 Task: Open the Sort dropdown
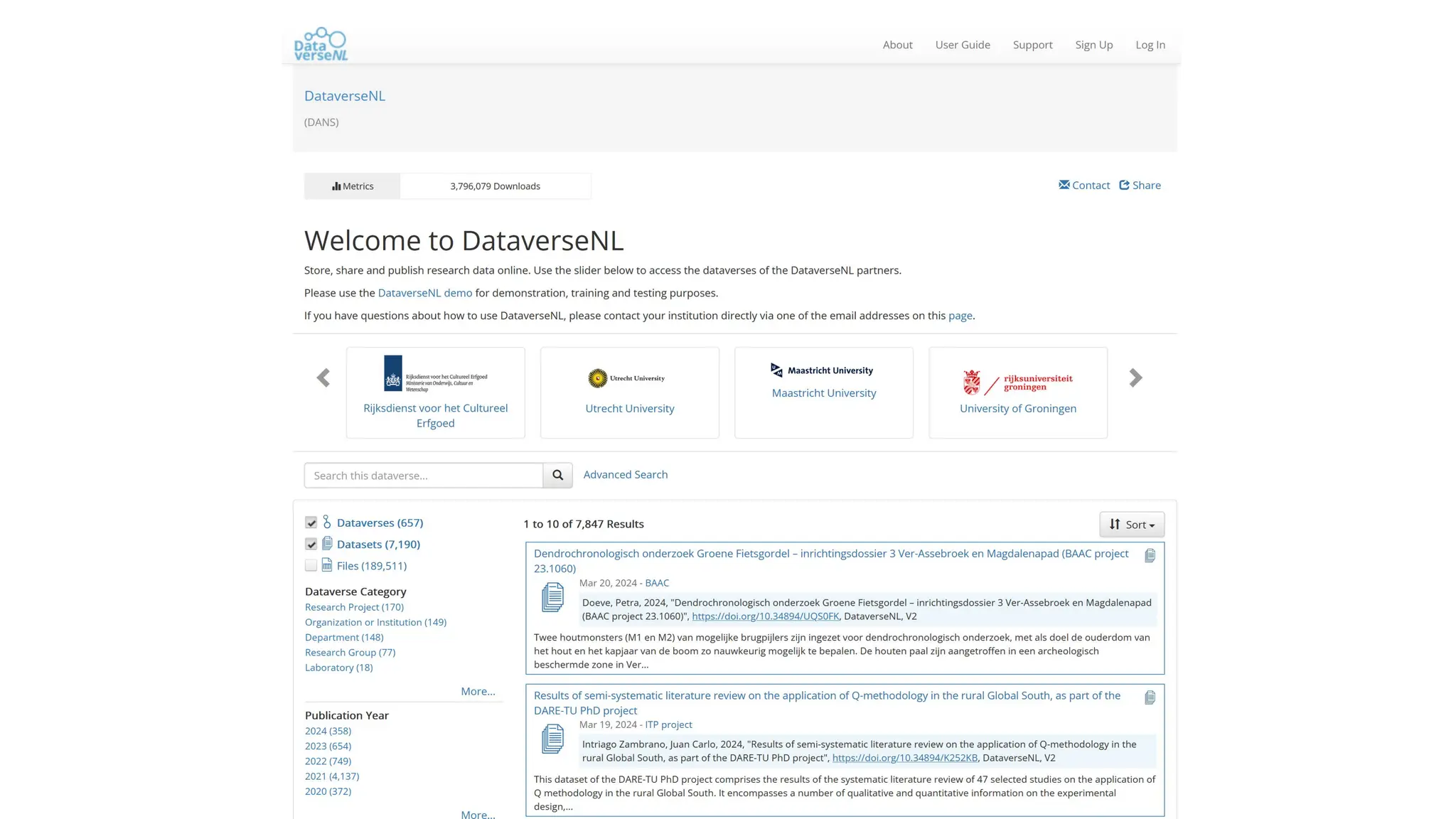pyautogui.click(x=1131, y=525)
